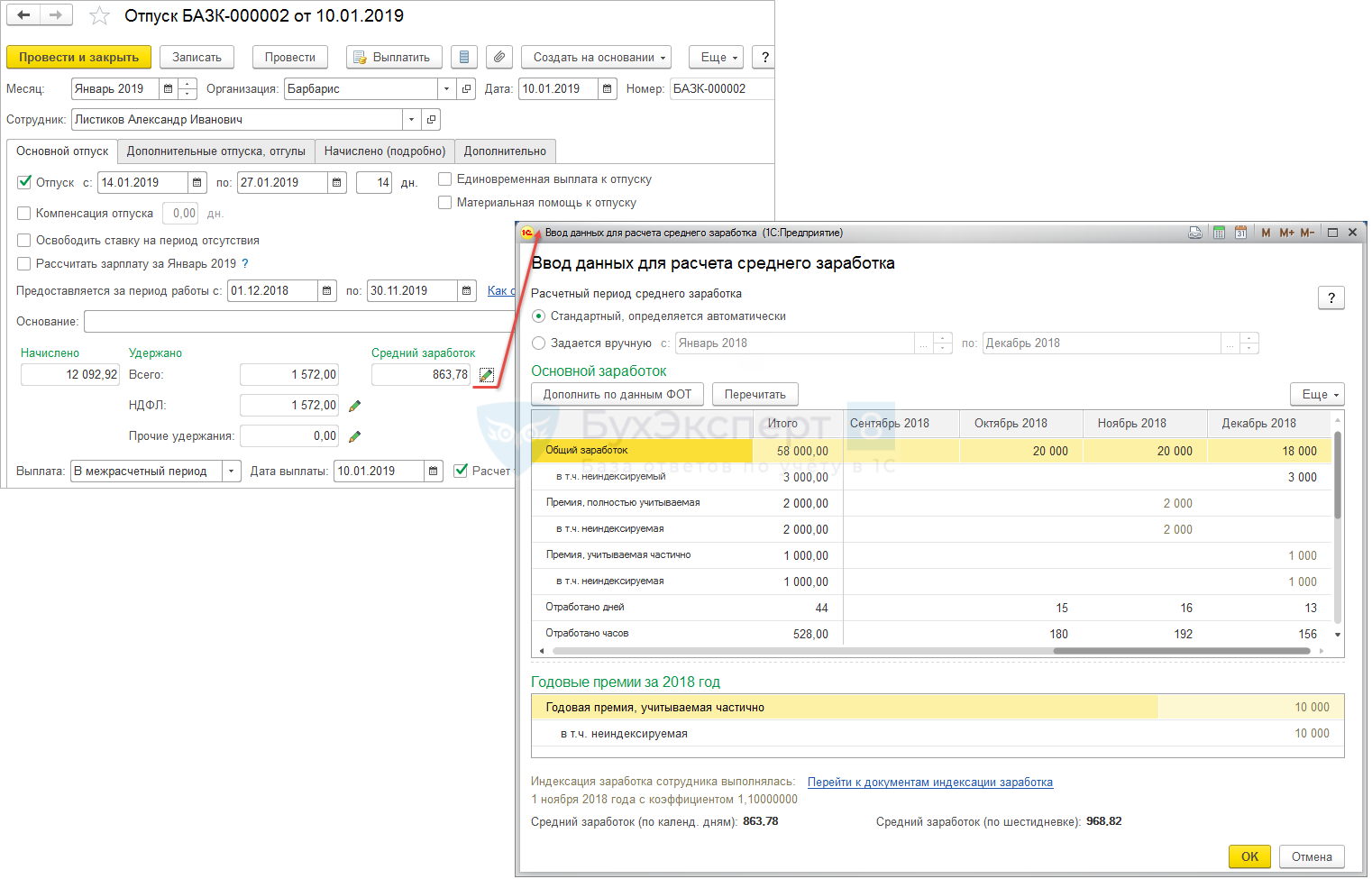Open attached files via paperclip icon
This screenshot has width=1372, height=879.
pyautogui.click(x=498, y=57)
